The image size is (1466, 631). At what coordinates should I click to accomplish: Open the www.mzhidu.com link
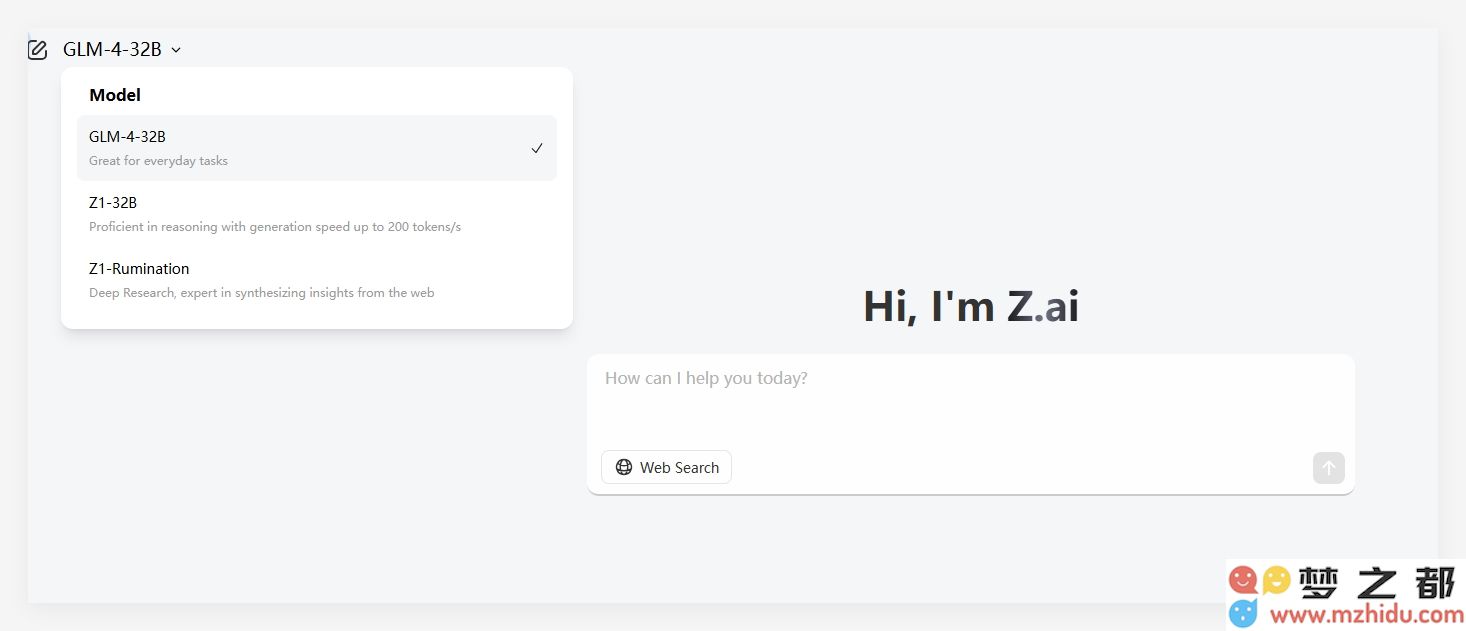(x=1366, y=615)
